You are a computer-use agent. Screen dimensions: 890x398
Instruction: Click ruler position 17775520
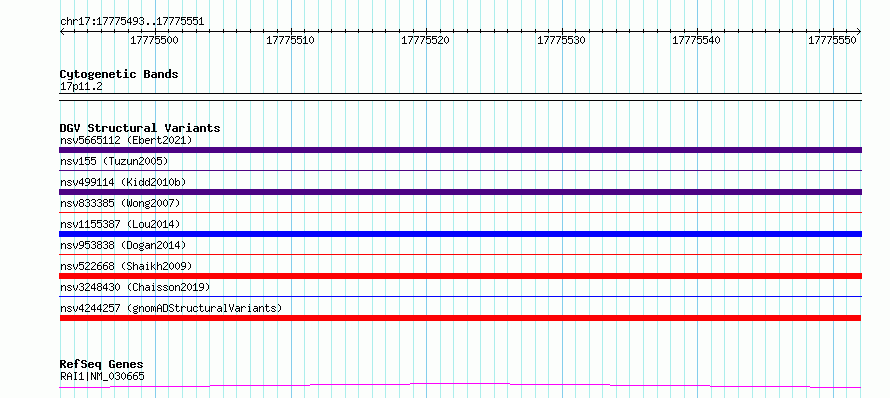[x=426, y=40]
